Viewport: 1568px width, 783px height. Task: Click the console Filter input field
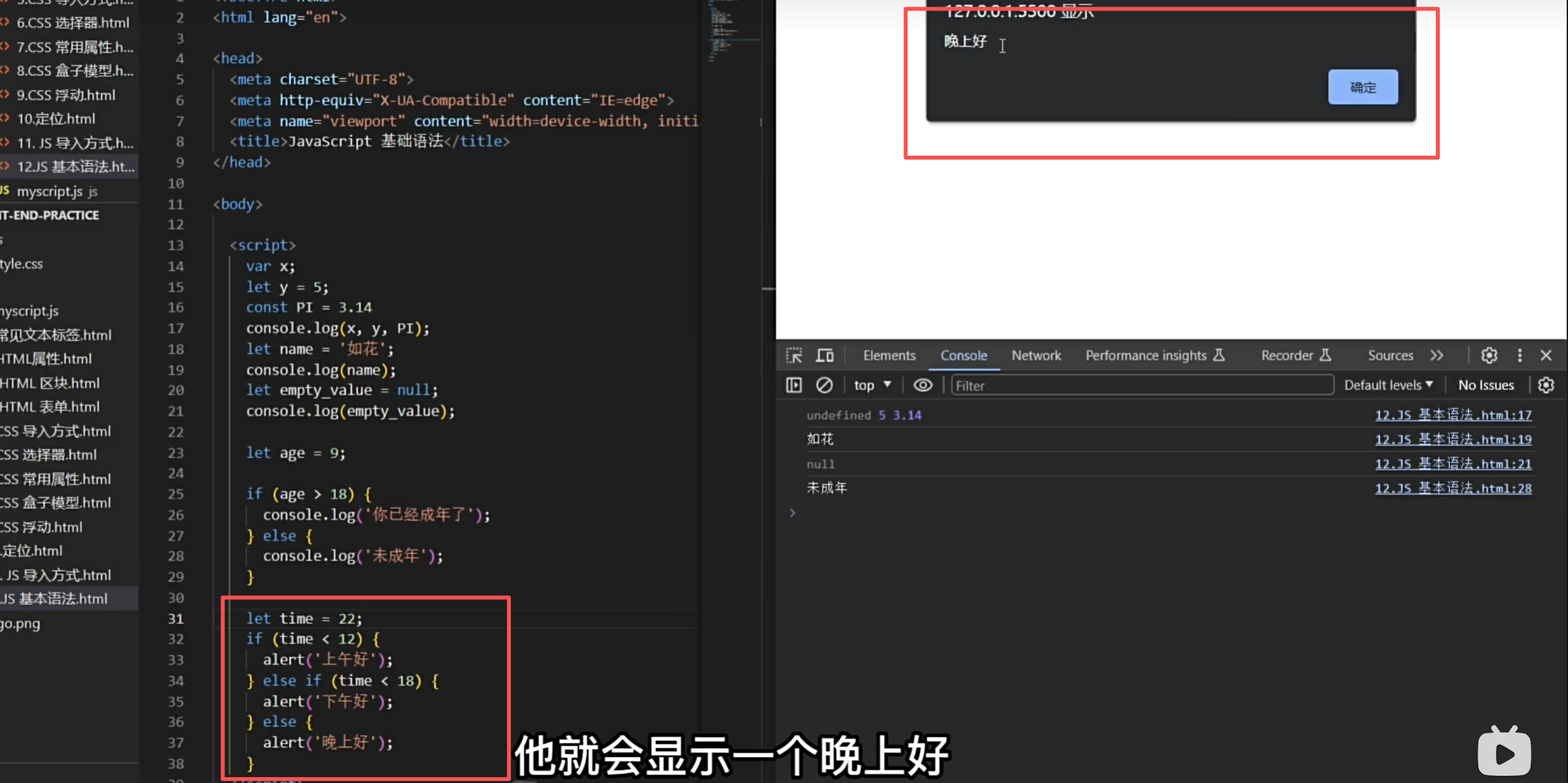pos(1141,385)
